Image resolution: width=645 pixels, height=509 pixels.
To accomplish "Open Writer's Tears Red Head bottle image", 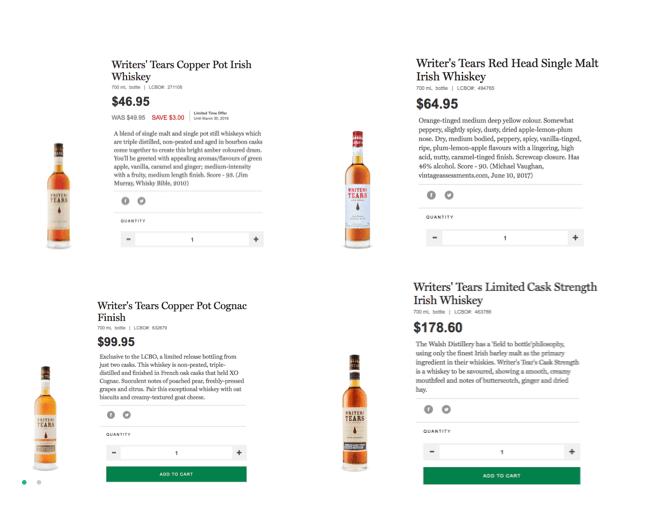I will tap(357, 189).
